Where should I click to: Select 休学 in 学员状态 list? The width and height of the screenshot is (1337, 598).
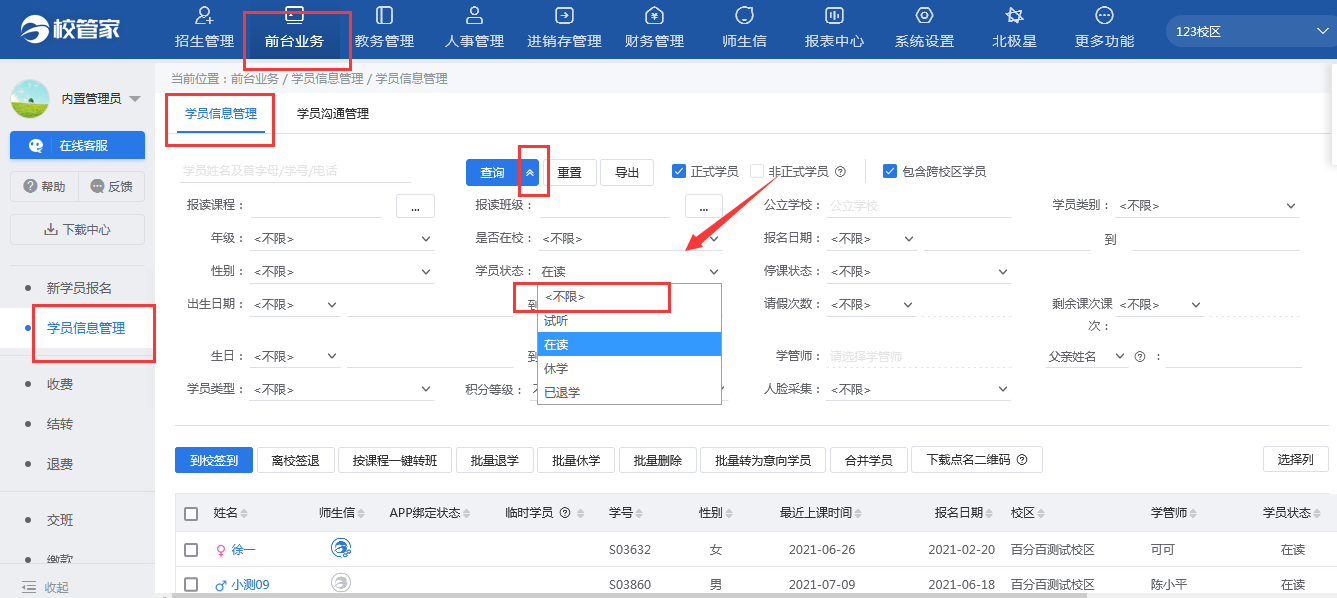[x=629, y=368]
